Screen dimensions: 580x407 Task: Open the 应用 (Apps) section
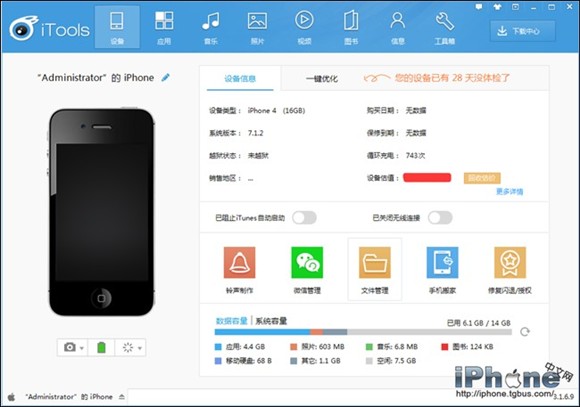pos(164,27)
